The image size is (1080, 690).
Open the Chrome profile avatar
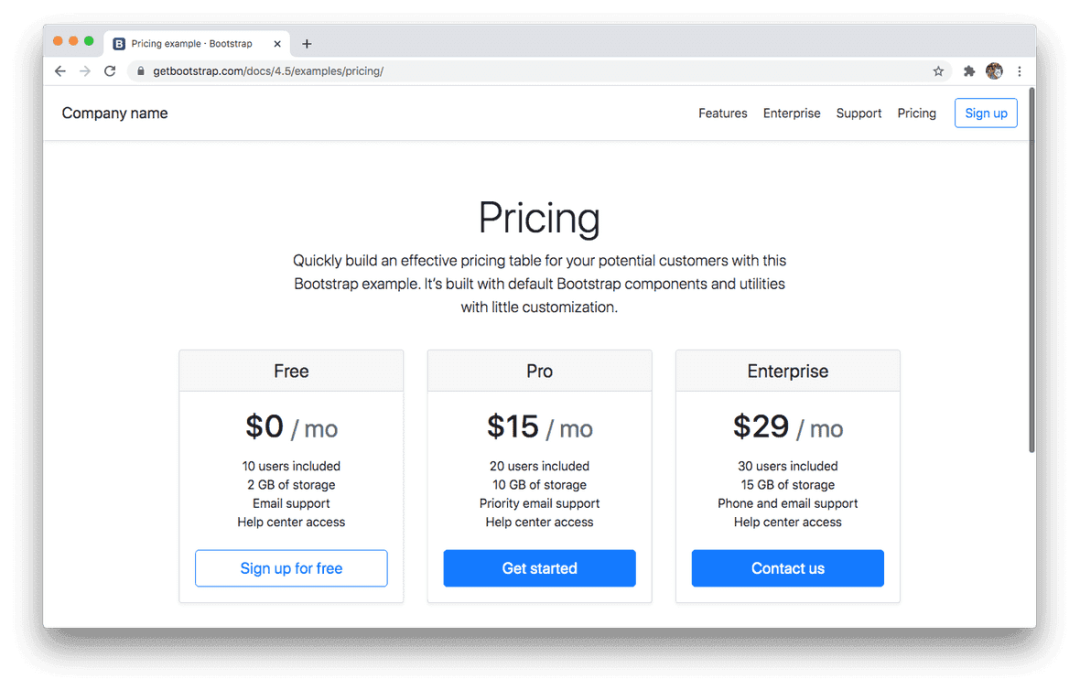[x=994, y=71]
